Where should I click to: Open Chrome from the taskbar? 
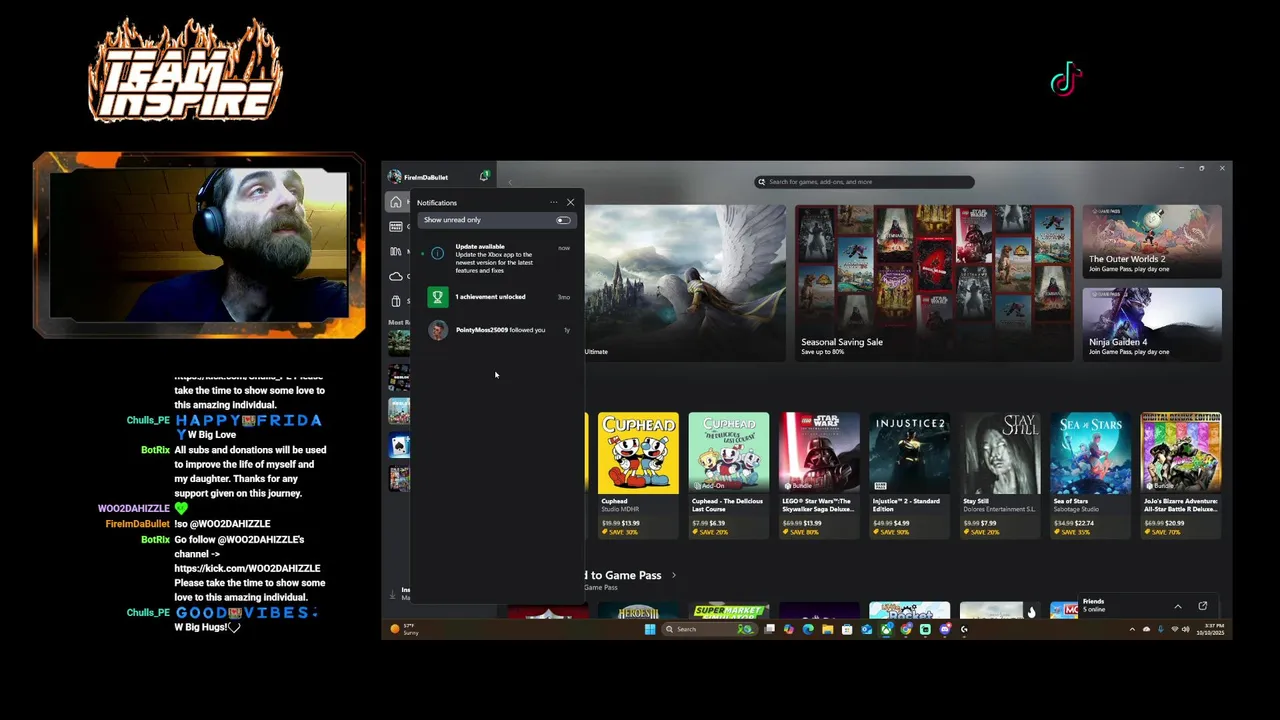pos(906,629)
